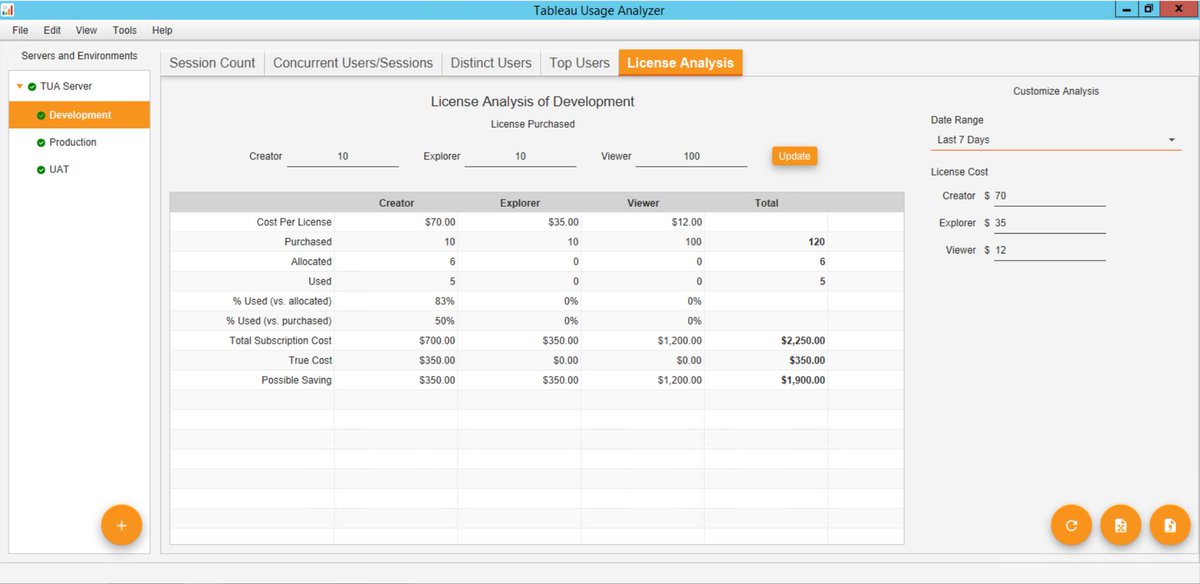Open the Edit menu
Screen dimensions: 1200x584
(52, 31)
